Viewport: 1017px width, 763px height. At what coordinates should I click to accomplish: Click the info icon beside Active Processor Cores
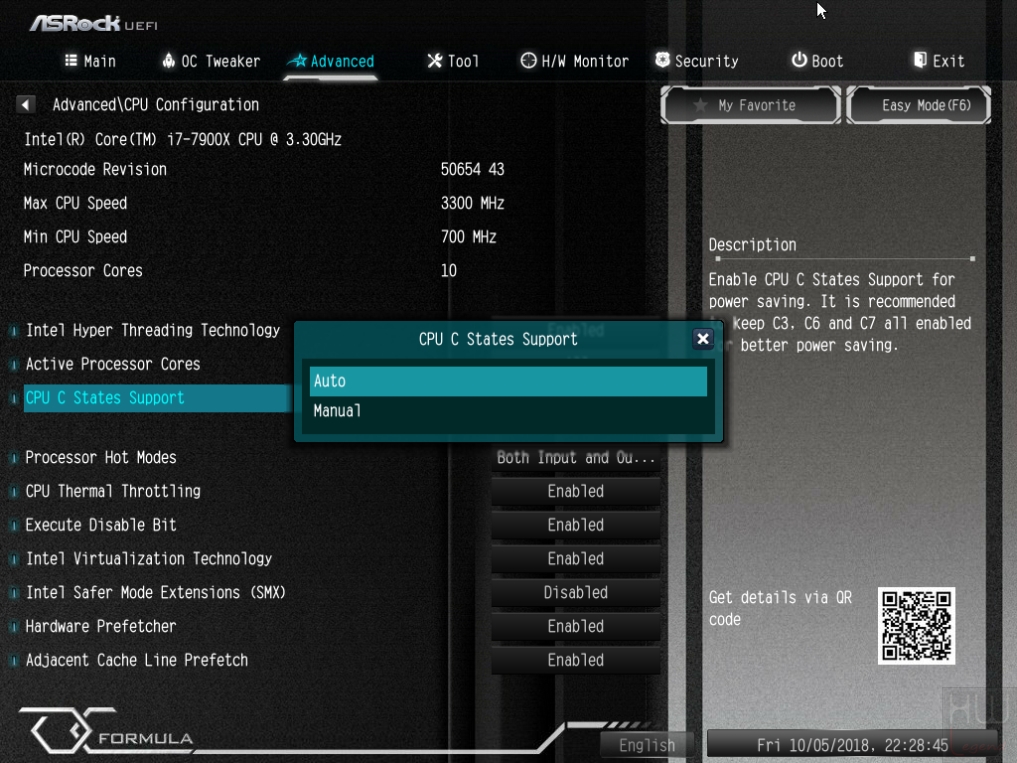click(x=13, y=365)
